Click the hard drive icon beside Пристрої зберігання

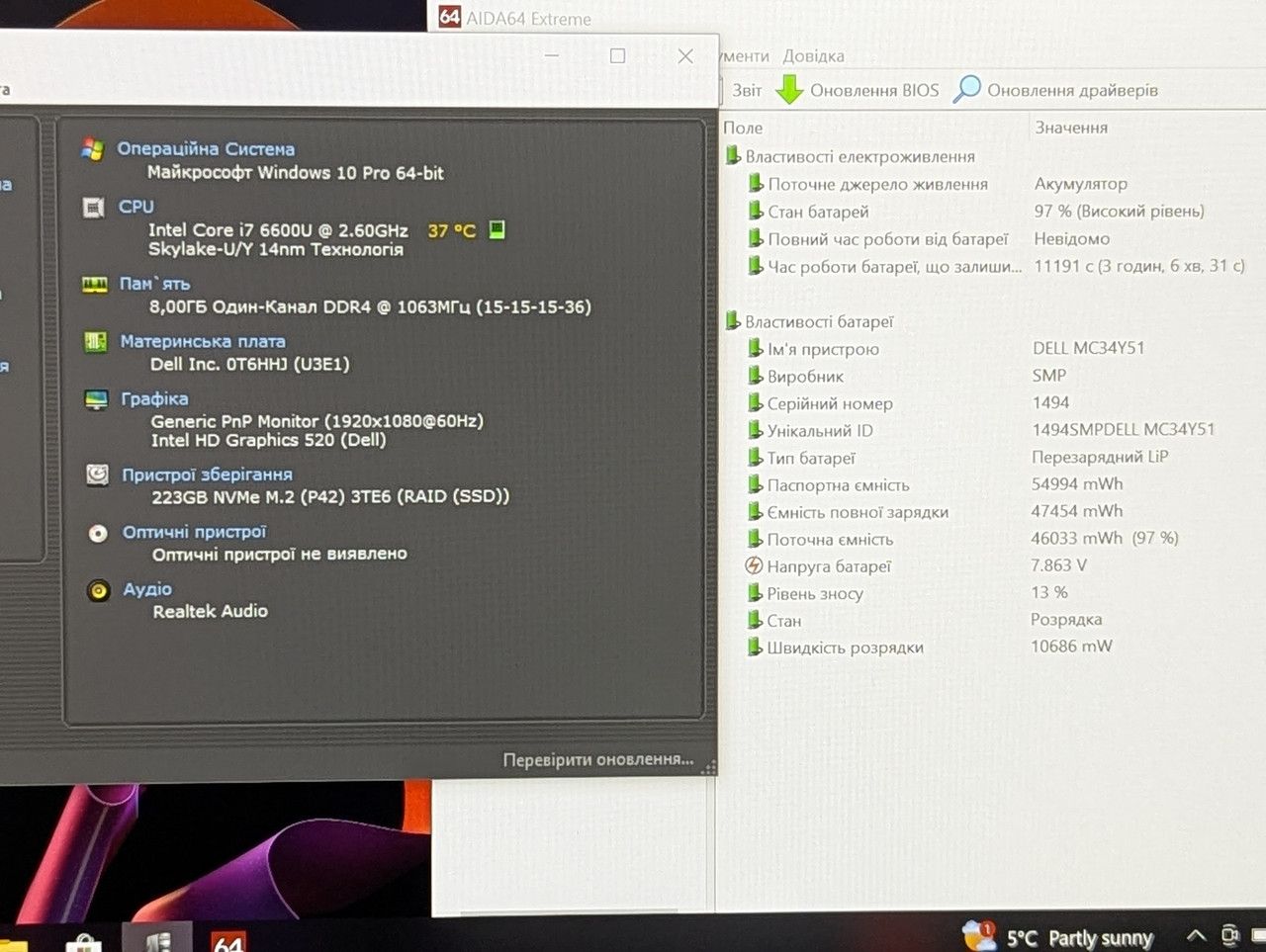97,475
